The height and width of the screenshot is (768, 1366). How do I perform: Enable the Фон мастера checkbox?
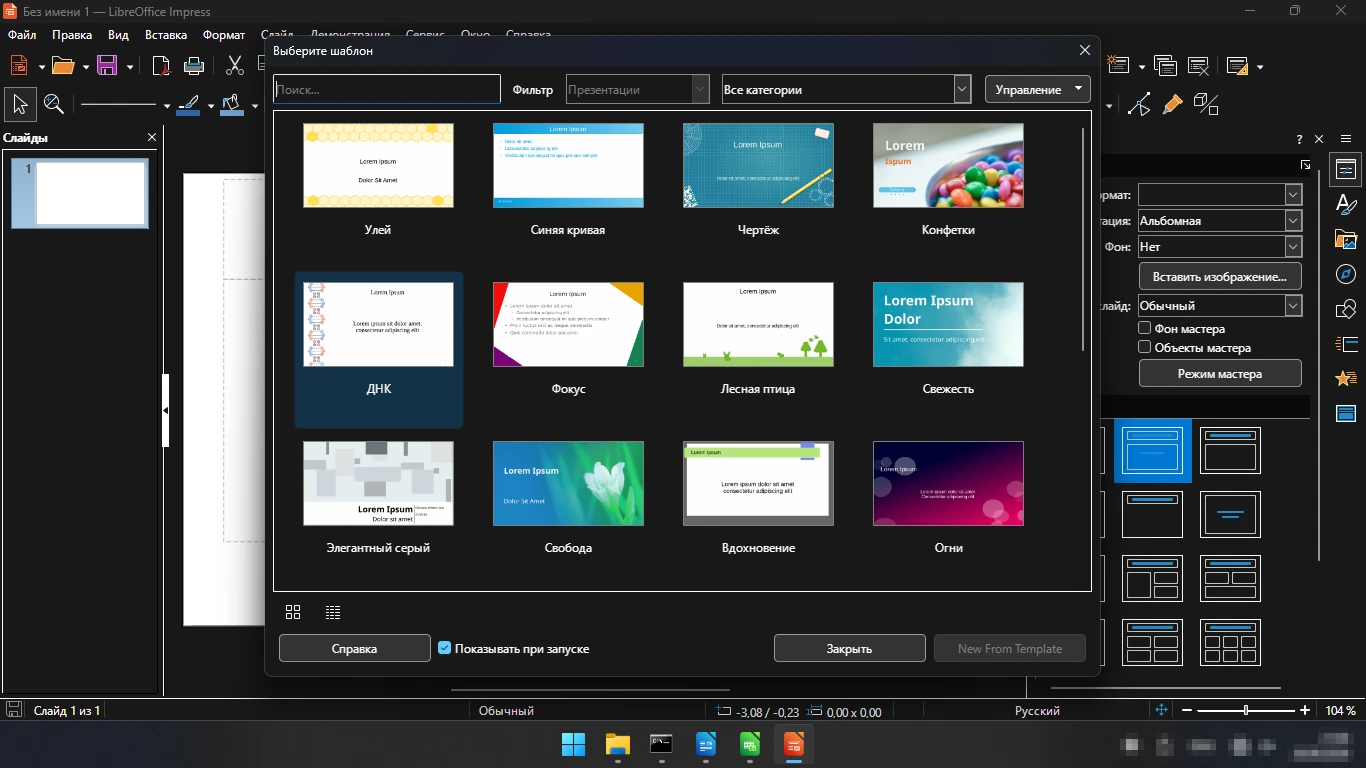(x=1145, y=328)
